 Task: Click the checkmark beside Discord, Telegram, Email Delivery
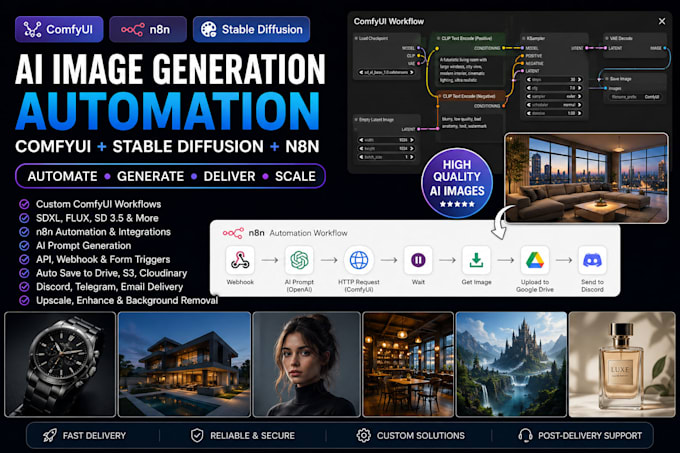(24, 287)
